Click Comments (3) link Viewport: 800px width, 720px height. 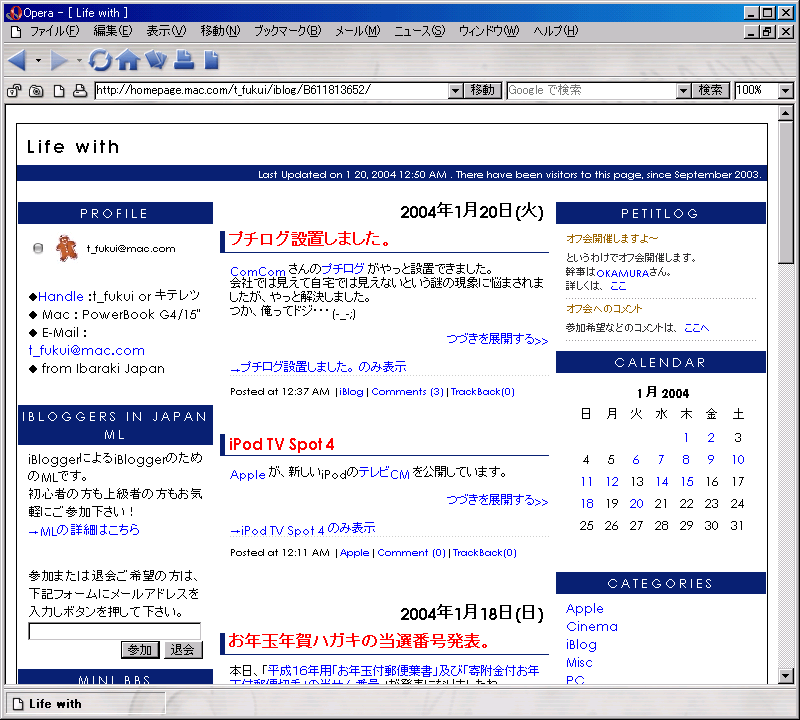click(407, 392)
